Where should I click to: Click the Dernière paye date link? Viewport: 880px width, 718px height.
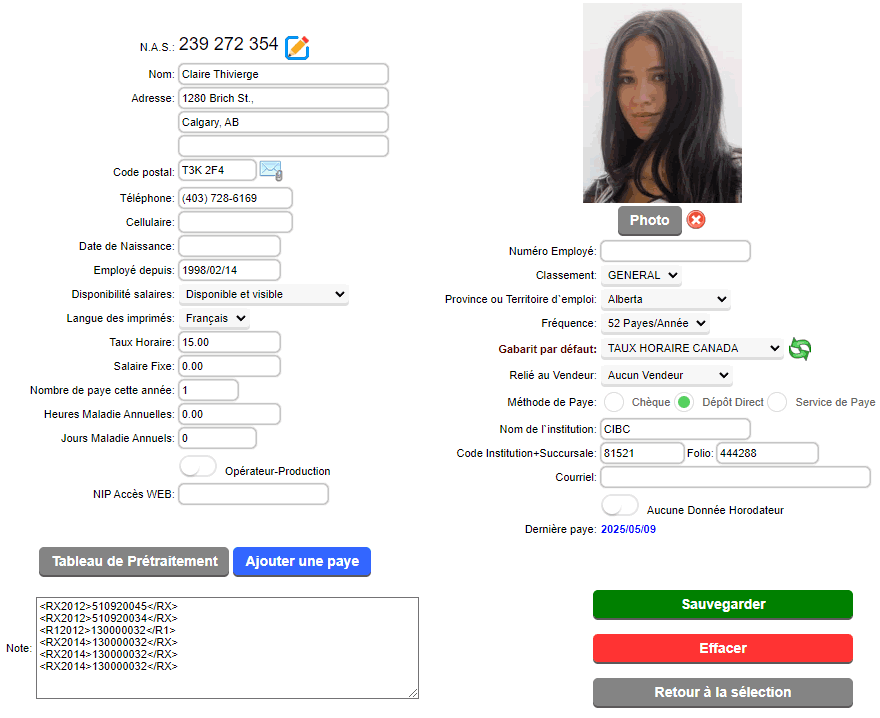pos(628,529)
